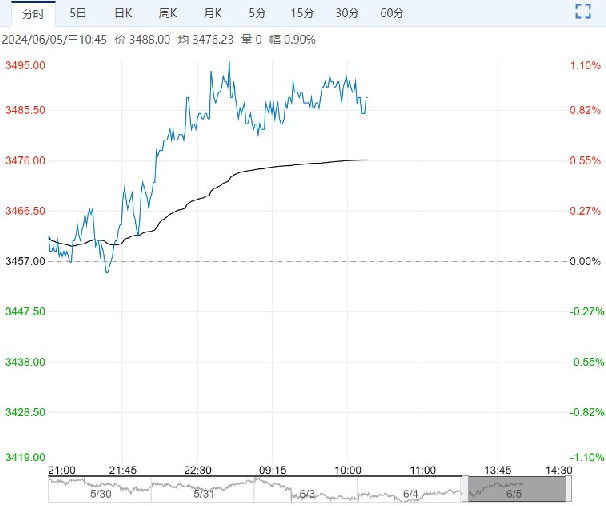Image resolution: width=606 pixels, height=506 pixels.
Task: Click the highlighted 6/5 range selector
Action: pyautogui.click(x=515, y=489)
